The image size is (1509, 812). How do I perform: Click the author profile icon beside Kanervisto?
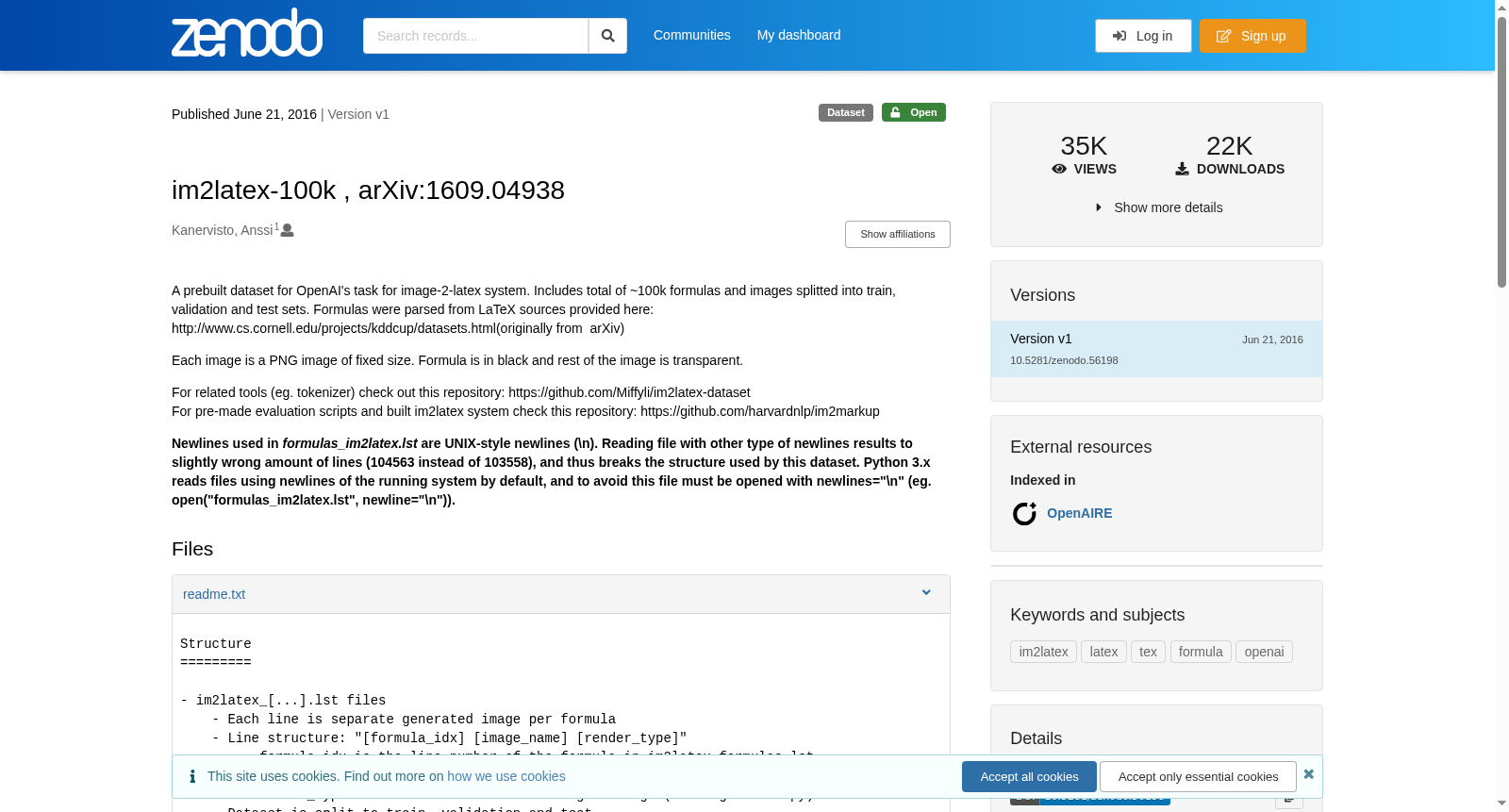click(288, 230)
